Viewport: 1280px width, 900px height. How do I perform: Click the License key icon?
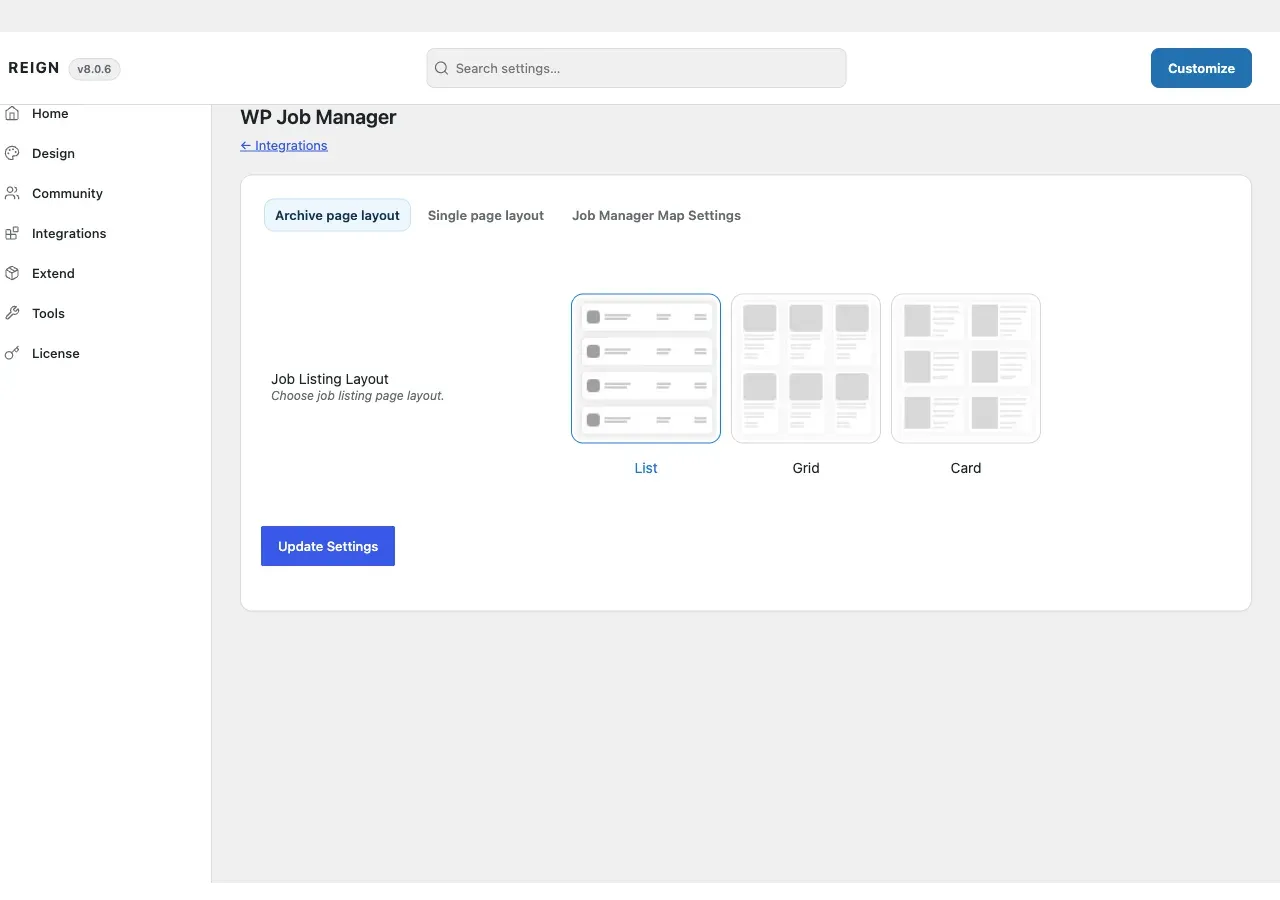click(12, 353)
